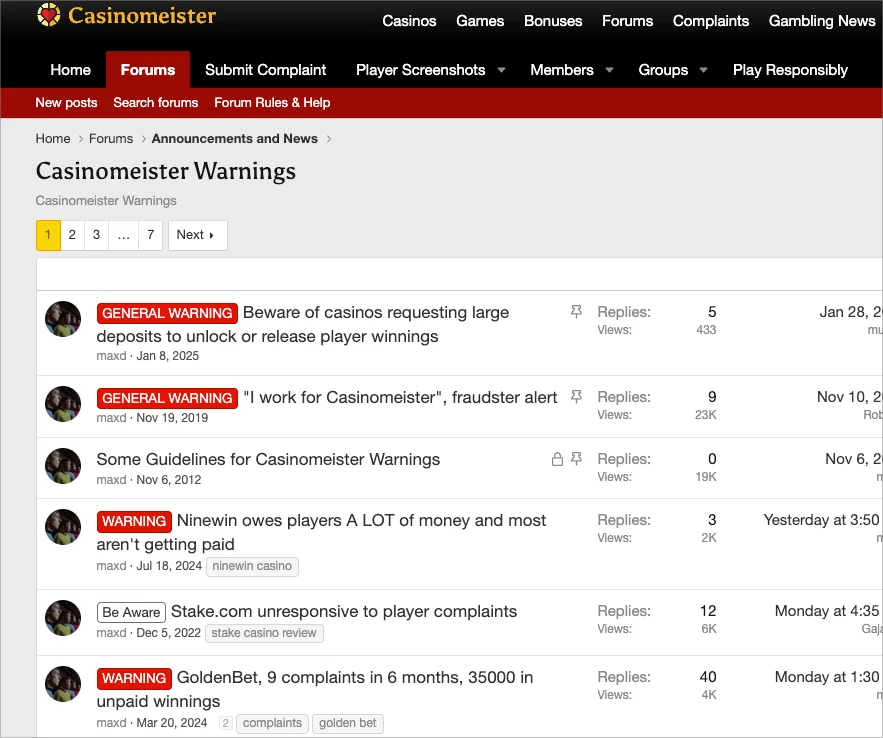The height and width of the screenshot is (738, 883).
Task: Open Gambling News in the top menu
Action: coord(822,21)
